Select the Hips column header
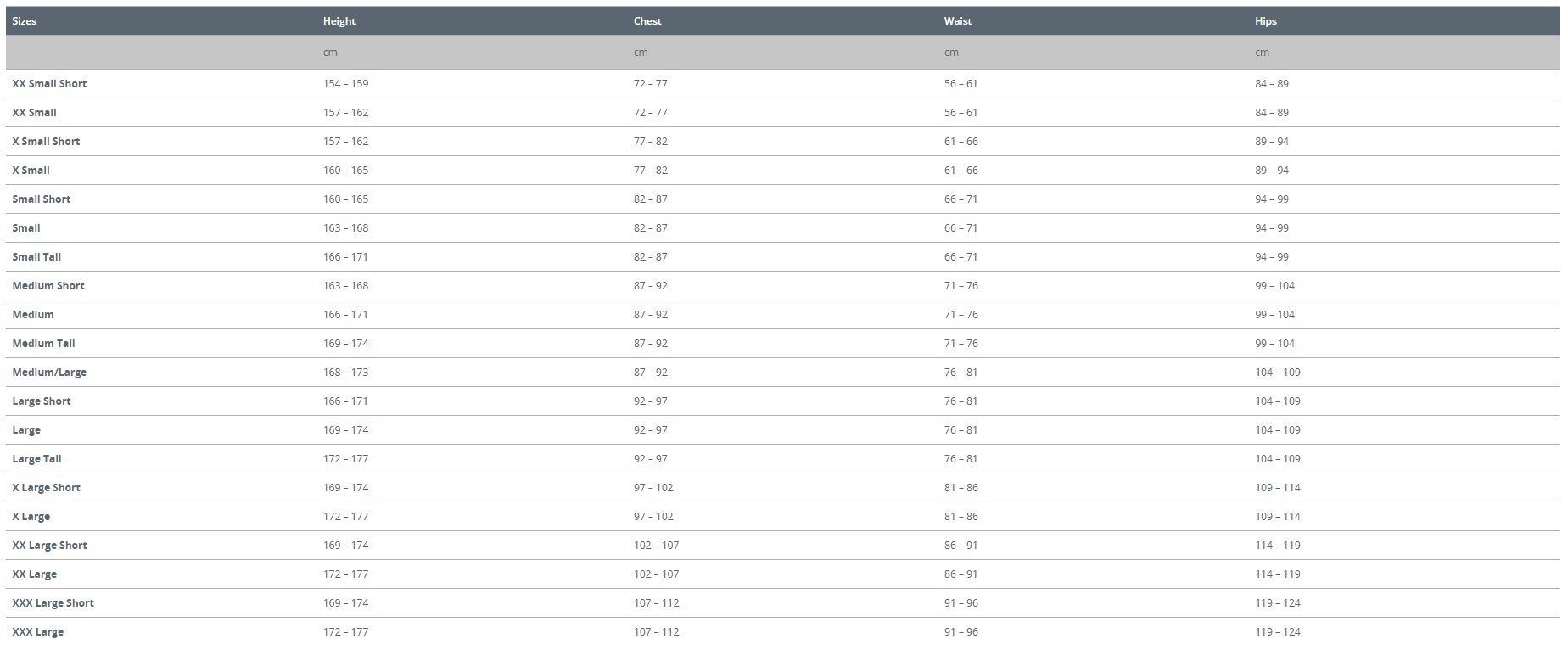 (1266, 21)
